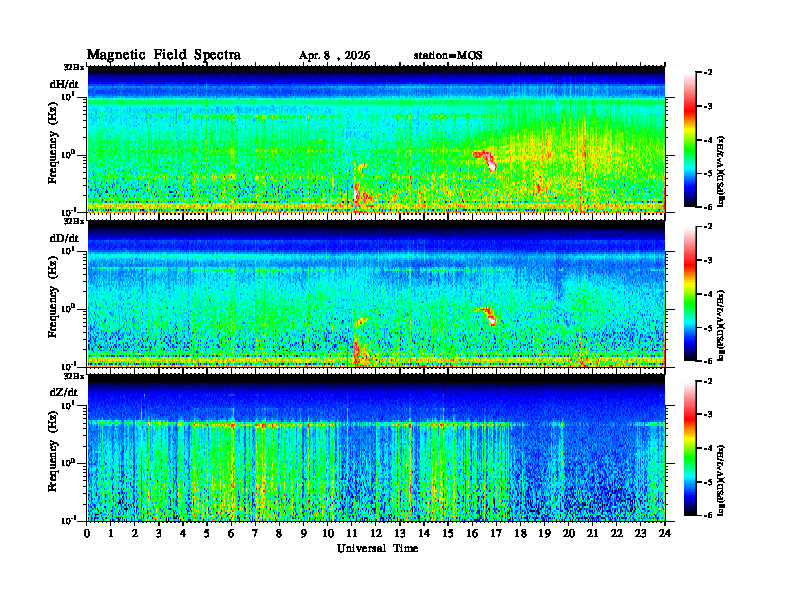
Task: Click hour "14" on the time axis
Action: click(x=424, y=534)
